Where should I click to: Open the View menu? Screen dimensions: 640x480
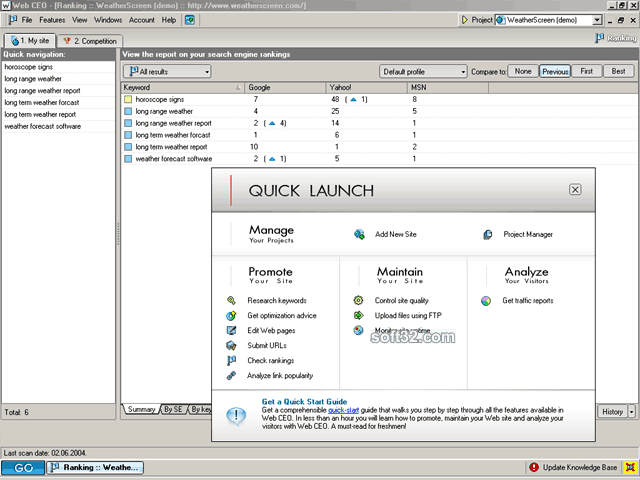point(80,20)
